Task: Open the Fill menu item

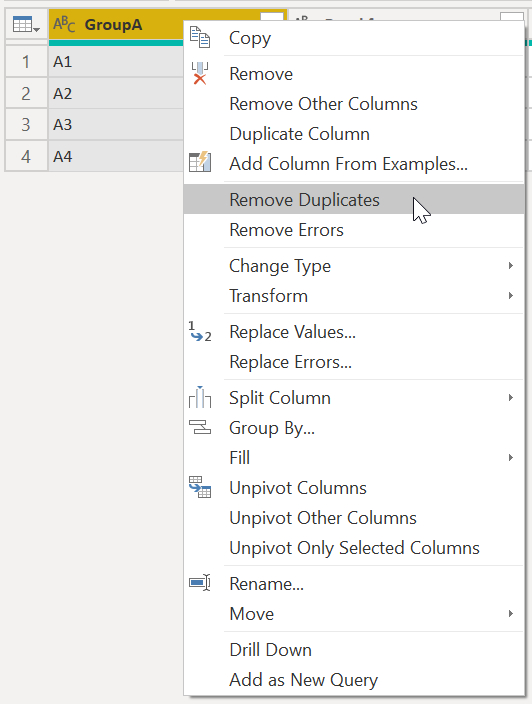Action: point(354,458)
